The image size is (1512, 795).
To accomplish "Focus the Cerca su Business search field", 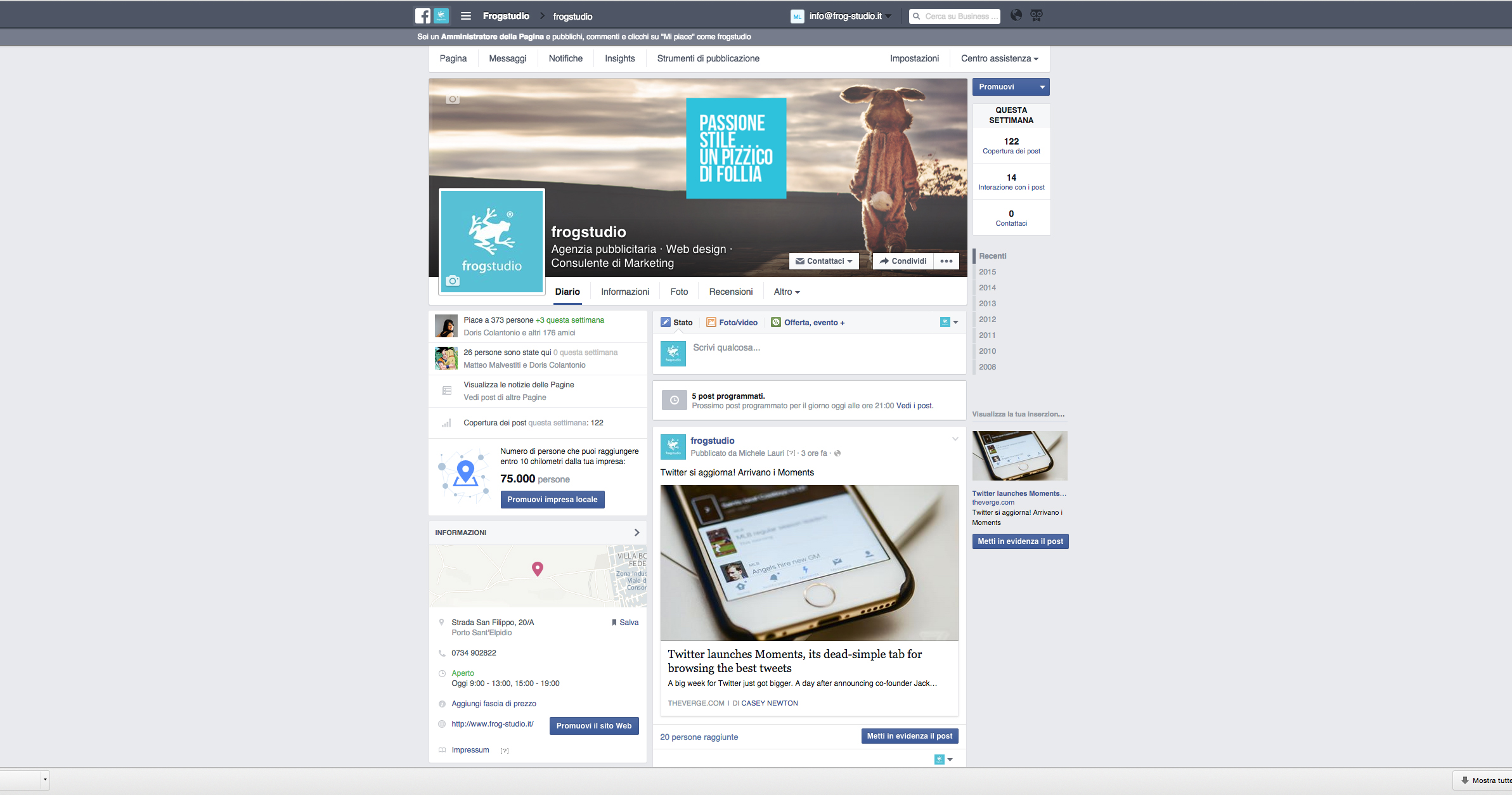I will (x=955, y=16).
